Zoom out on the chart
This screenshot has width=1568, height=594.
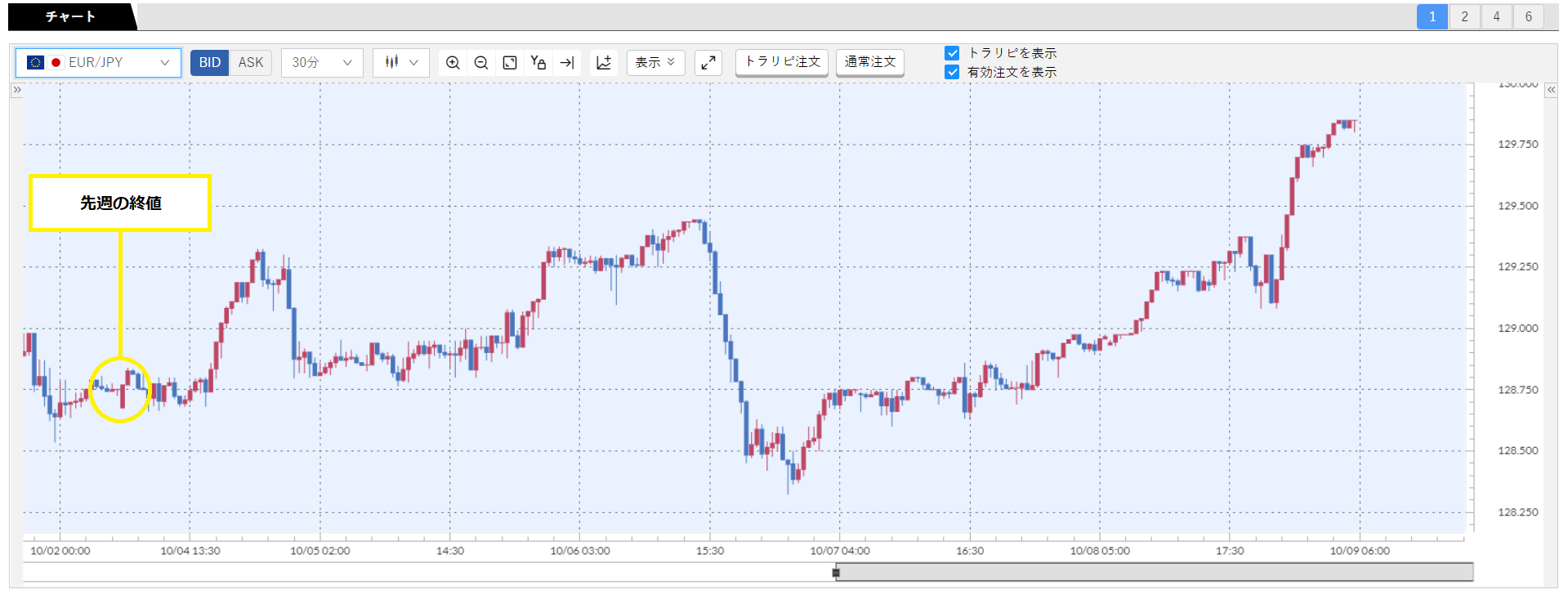point(481,62)
